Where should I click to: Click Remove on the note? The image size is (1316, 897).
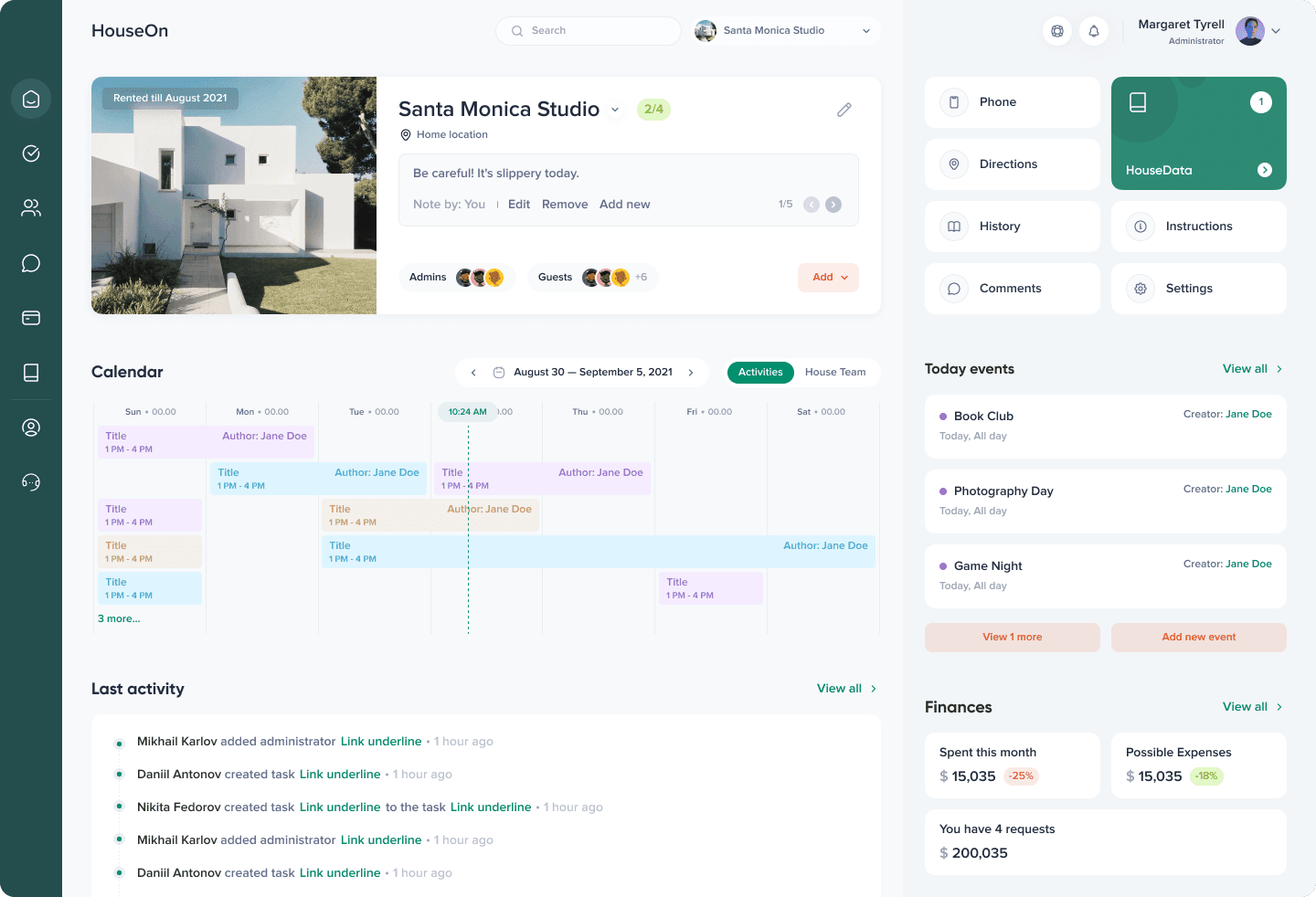coord(565,205)
